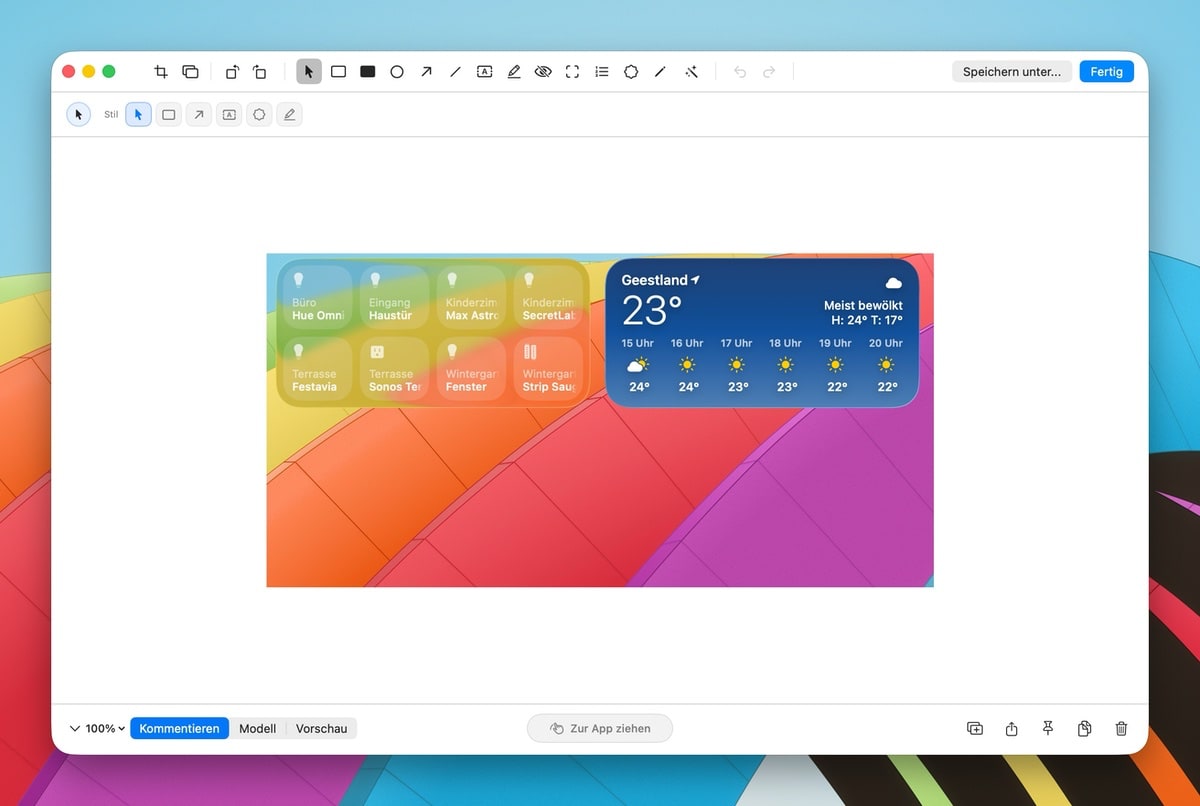Choose the numbered list counter tool
This screenshot has width=1200, height=806.
601,72
